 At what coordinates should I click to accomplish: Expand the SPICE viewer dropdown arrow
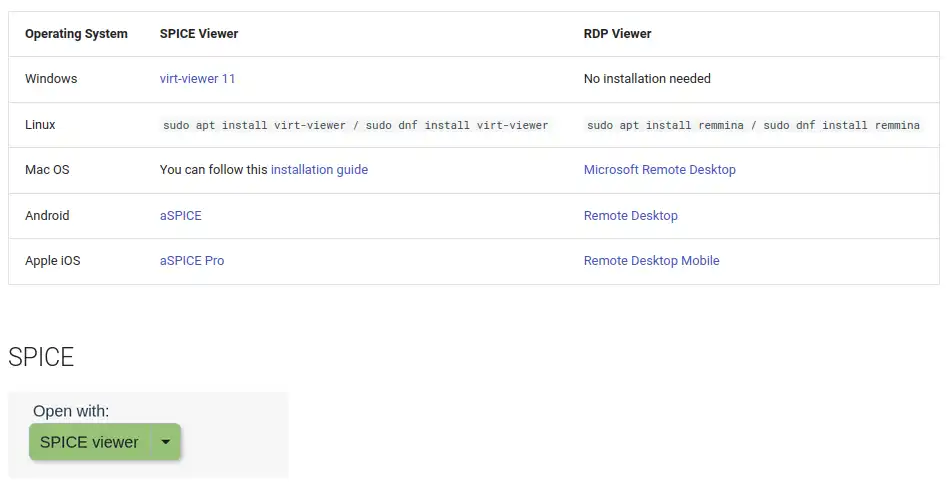click(x=166, y=442)
